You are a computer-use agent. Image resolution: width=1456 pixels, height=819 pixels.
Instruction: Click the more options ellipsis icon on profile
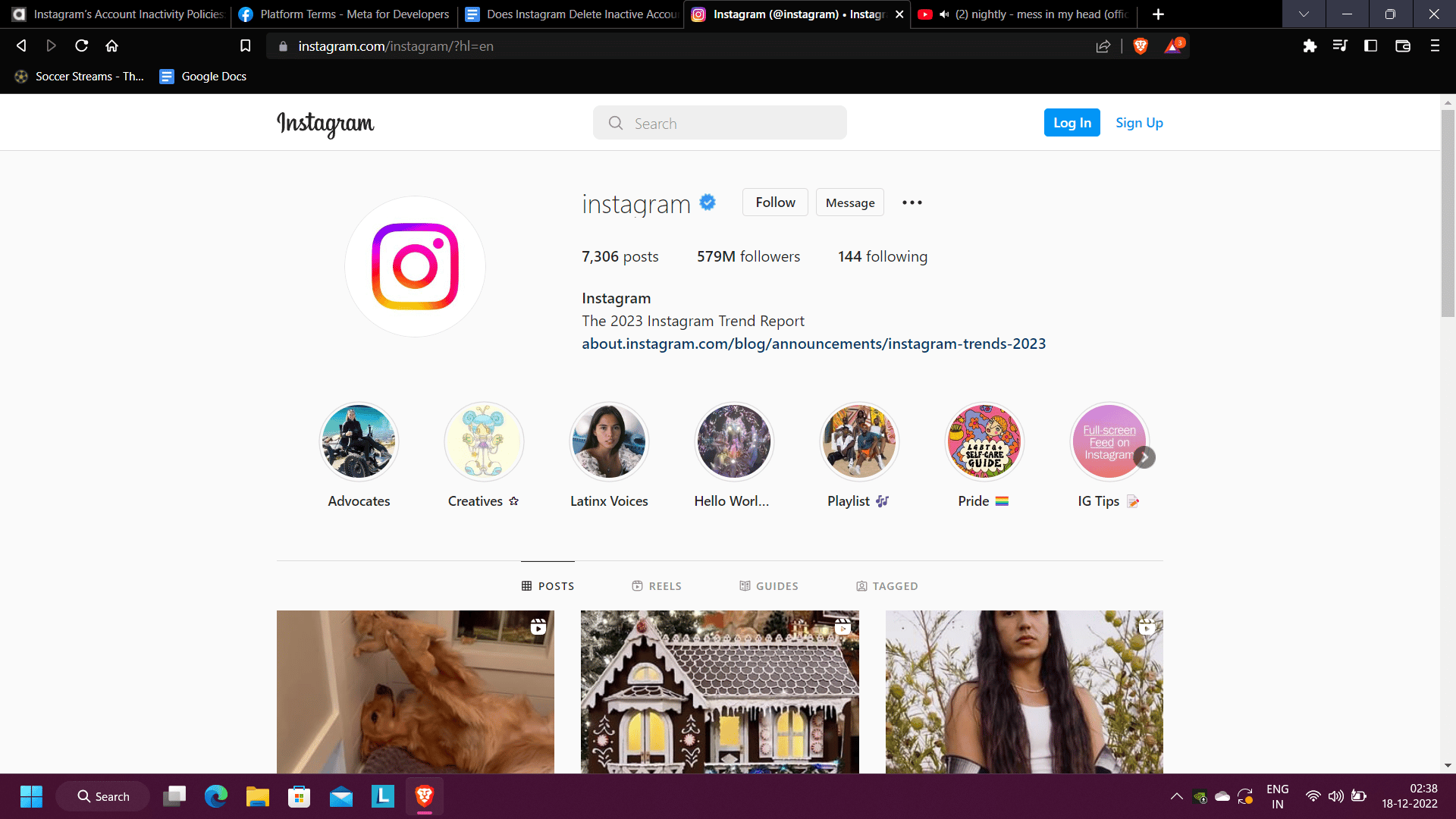pos(912,202)
